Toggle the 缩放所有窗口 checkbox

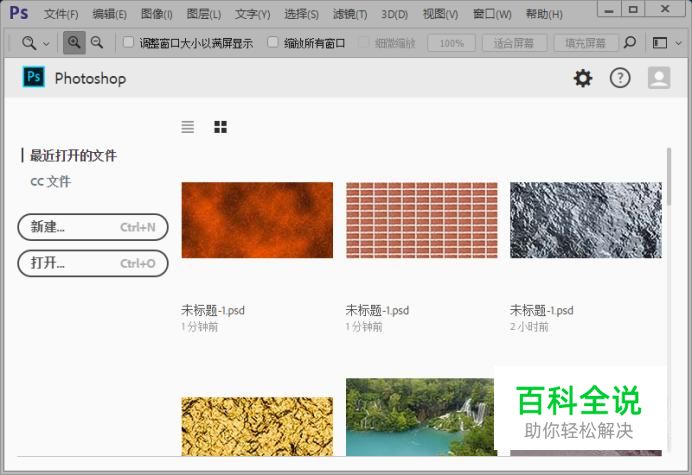pos(274,43)
